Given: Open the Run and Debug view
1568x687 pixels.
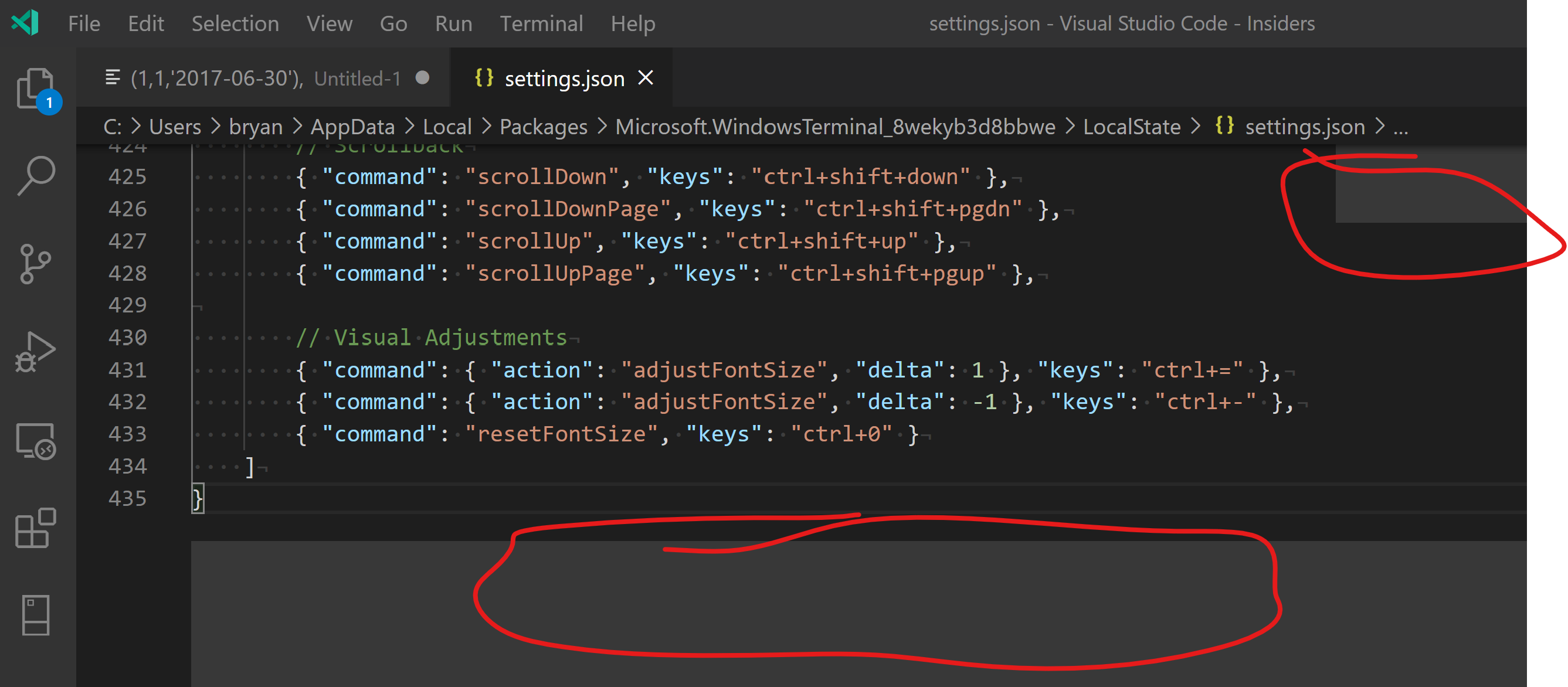Looking at the screenshot, I should [35, 352].
